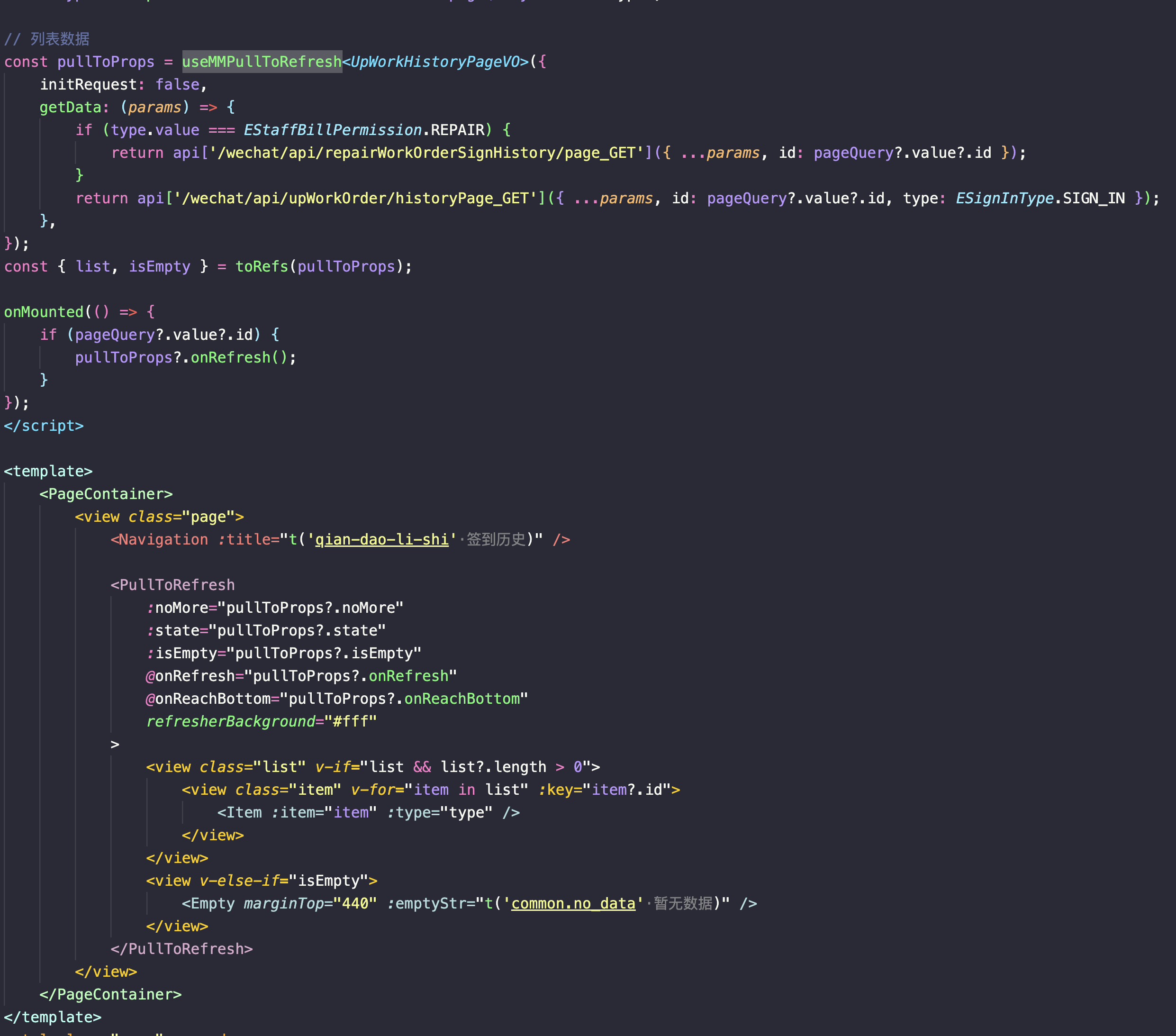
Task: Click the getData property name
Action: point(71,107)
